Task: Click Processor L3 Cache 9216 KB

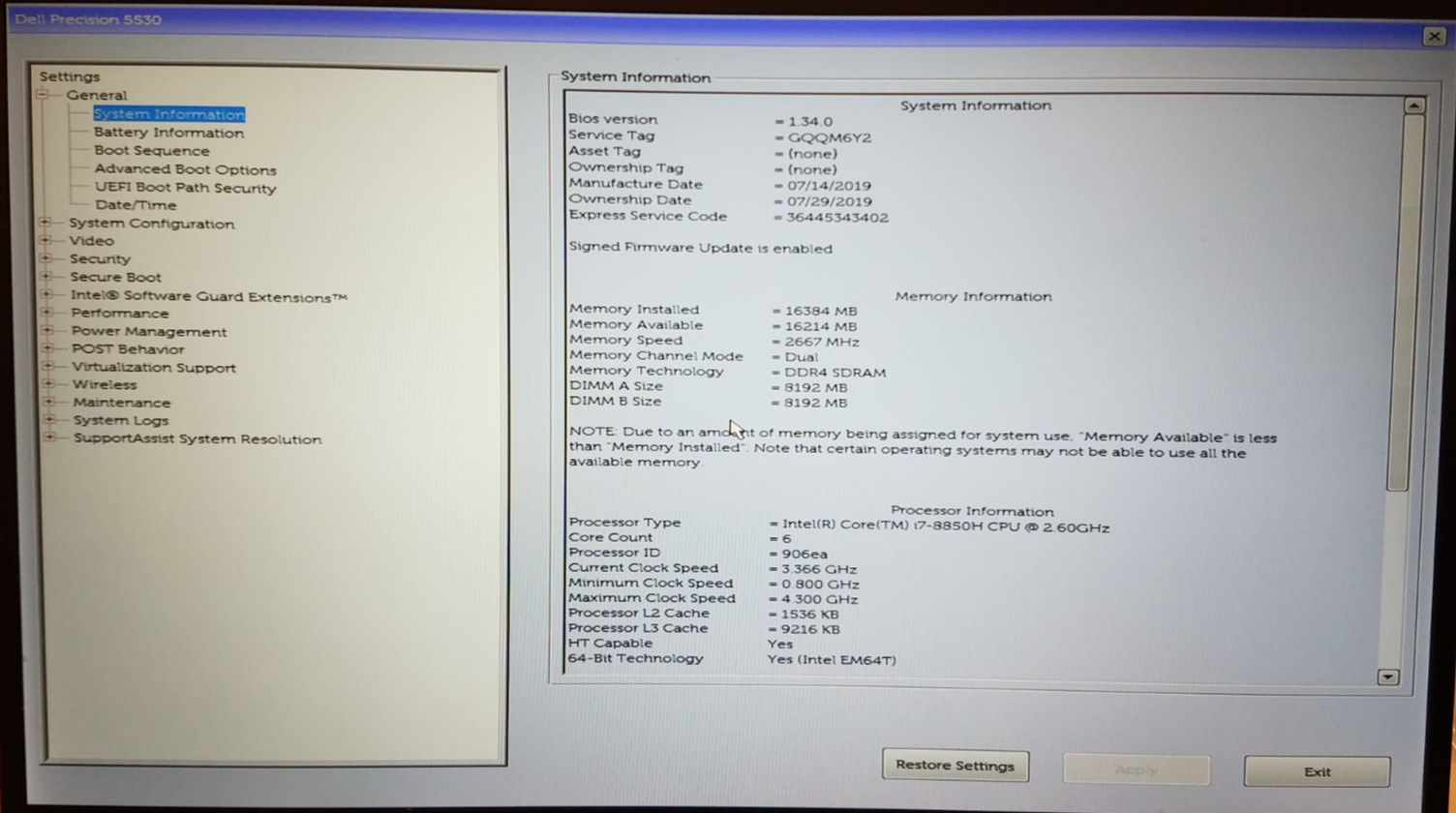Action: pos(810,629)
